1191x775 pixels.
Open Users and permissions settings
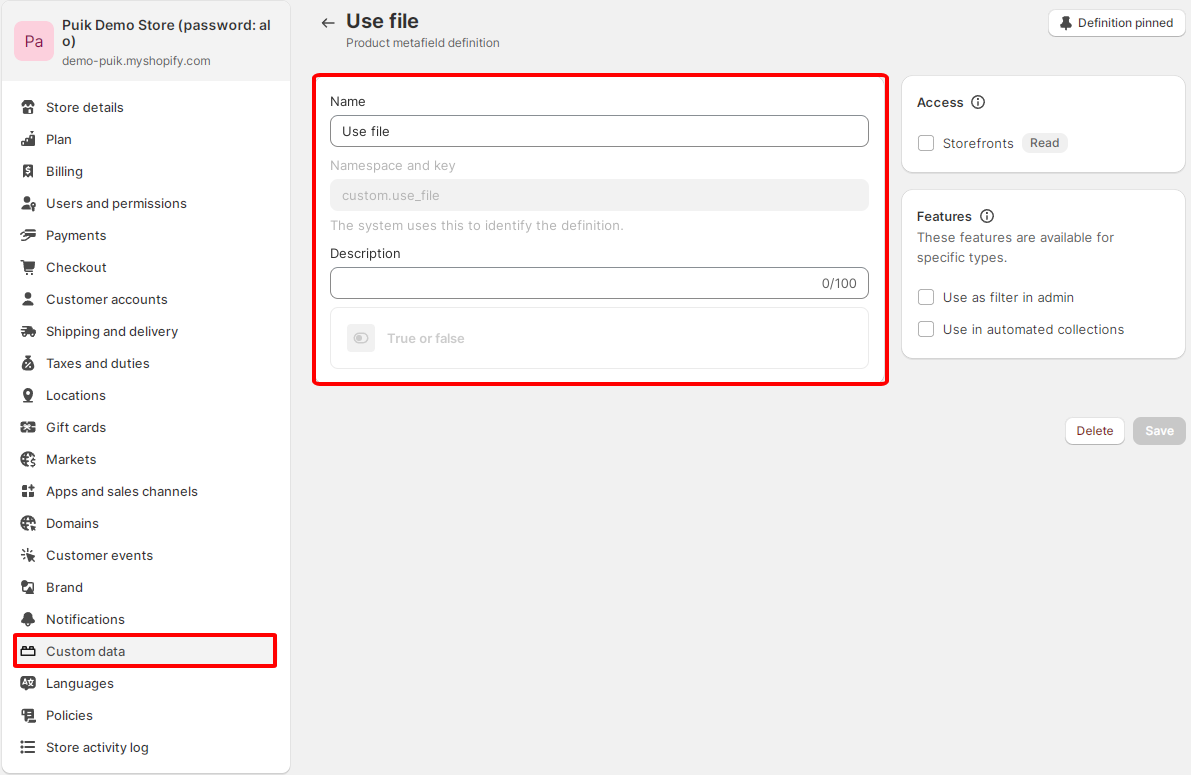(116, 203)
